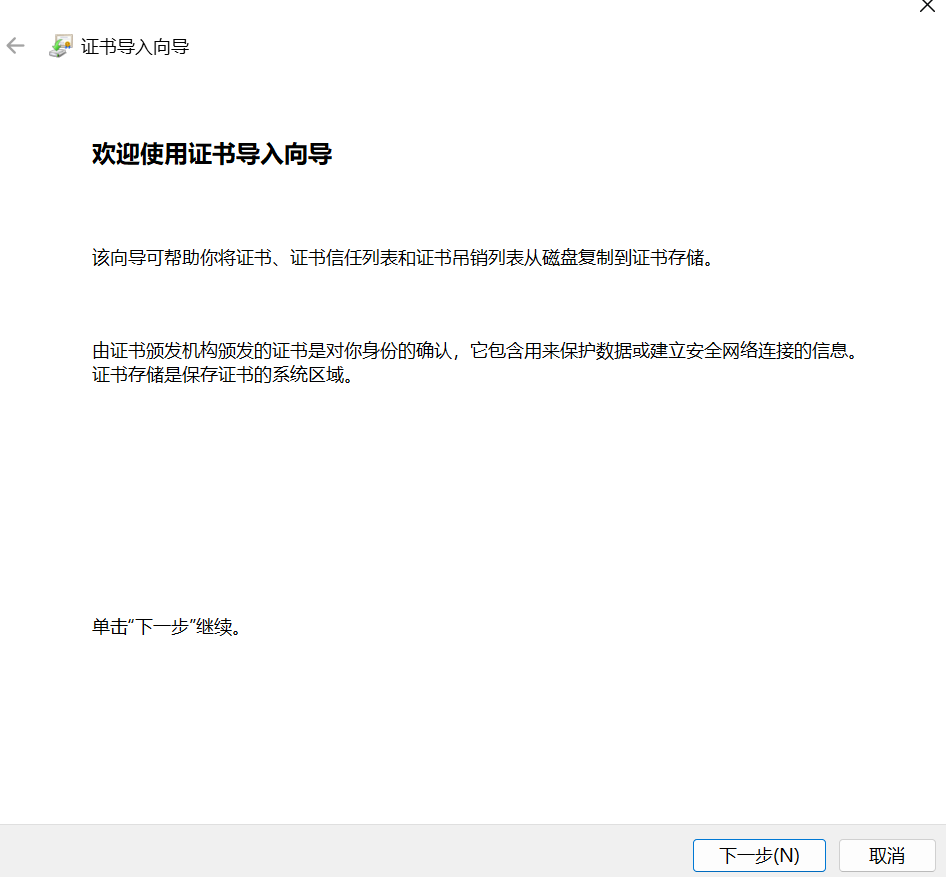Go back using the back arrow
The width and height of the screenshot is (946, 877).
[x=16, y=46]
